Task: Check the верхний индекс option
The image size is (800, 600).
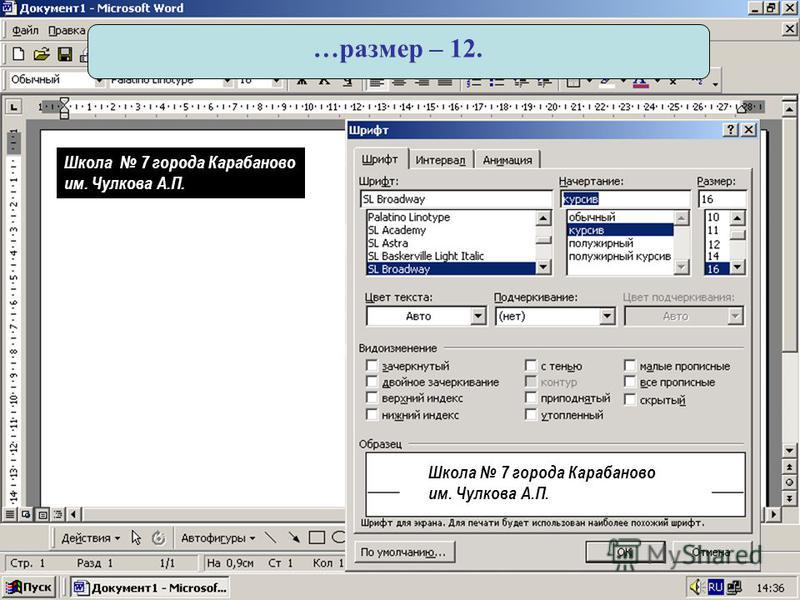Action: coord(371,397)
